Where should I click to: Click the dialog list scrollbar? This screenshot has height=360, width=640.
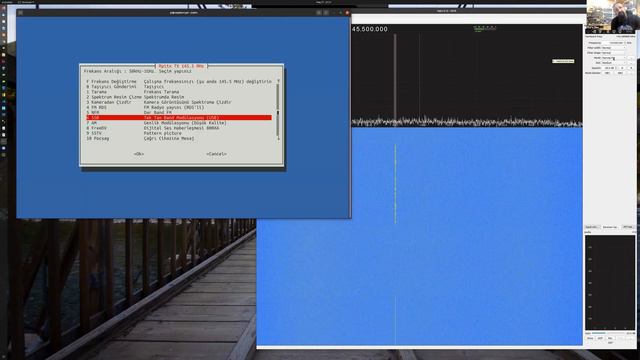point(278,110)
